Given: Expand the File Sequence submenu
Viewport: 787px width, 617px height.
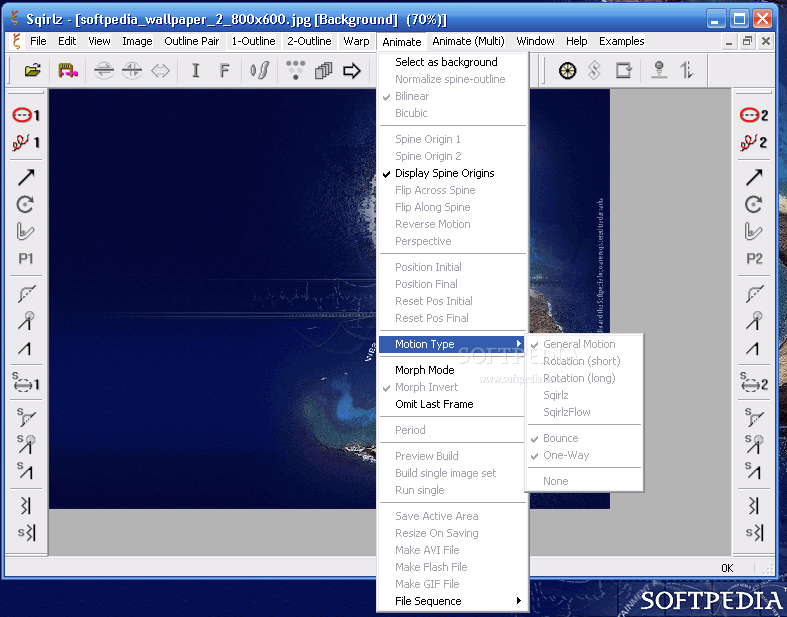Looking at the screenshot, I should point(452,601).
